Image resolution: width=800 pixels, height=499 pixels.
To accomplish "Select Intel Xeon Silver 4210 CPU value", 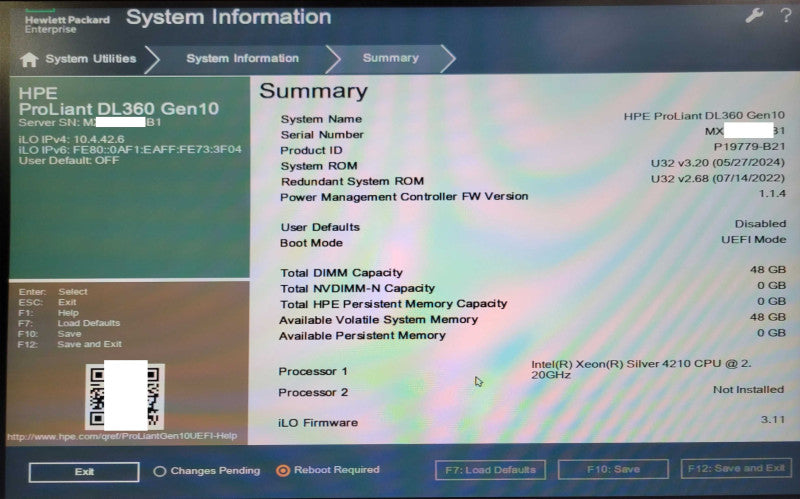I will point(641,369).
